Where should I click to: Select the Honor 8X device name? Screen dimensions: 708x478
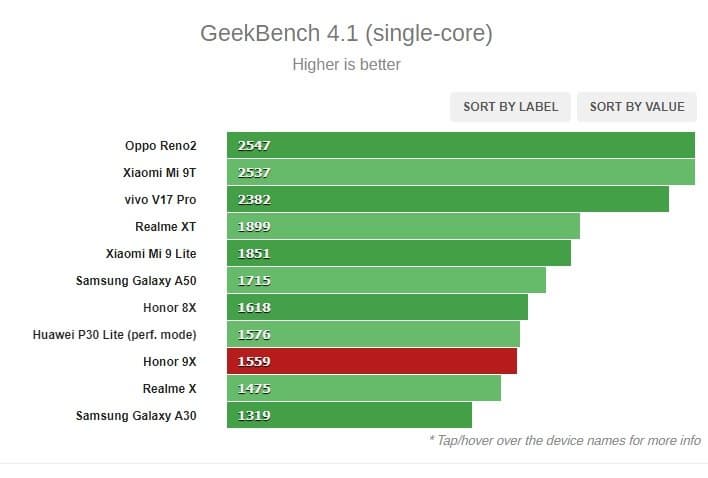click(169, 307)
